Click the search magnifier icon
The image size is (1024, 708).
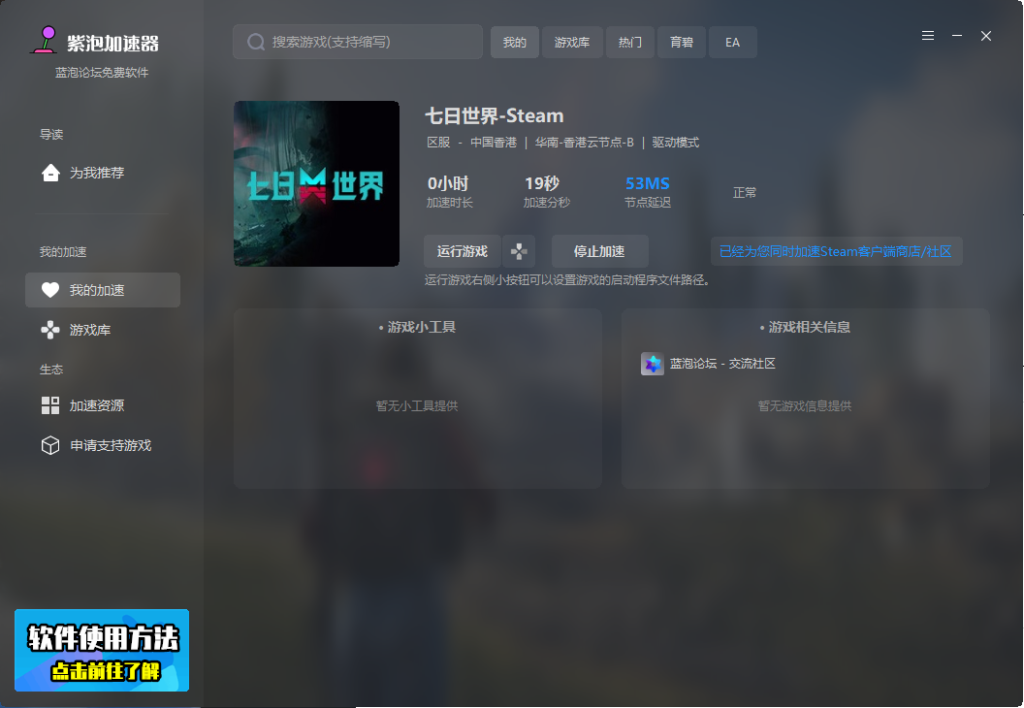coord(255,42)
